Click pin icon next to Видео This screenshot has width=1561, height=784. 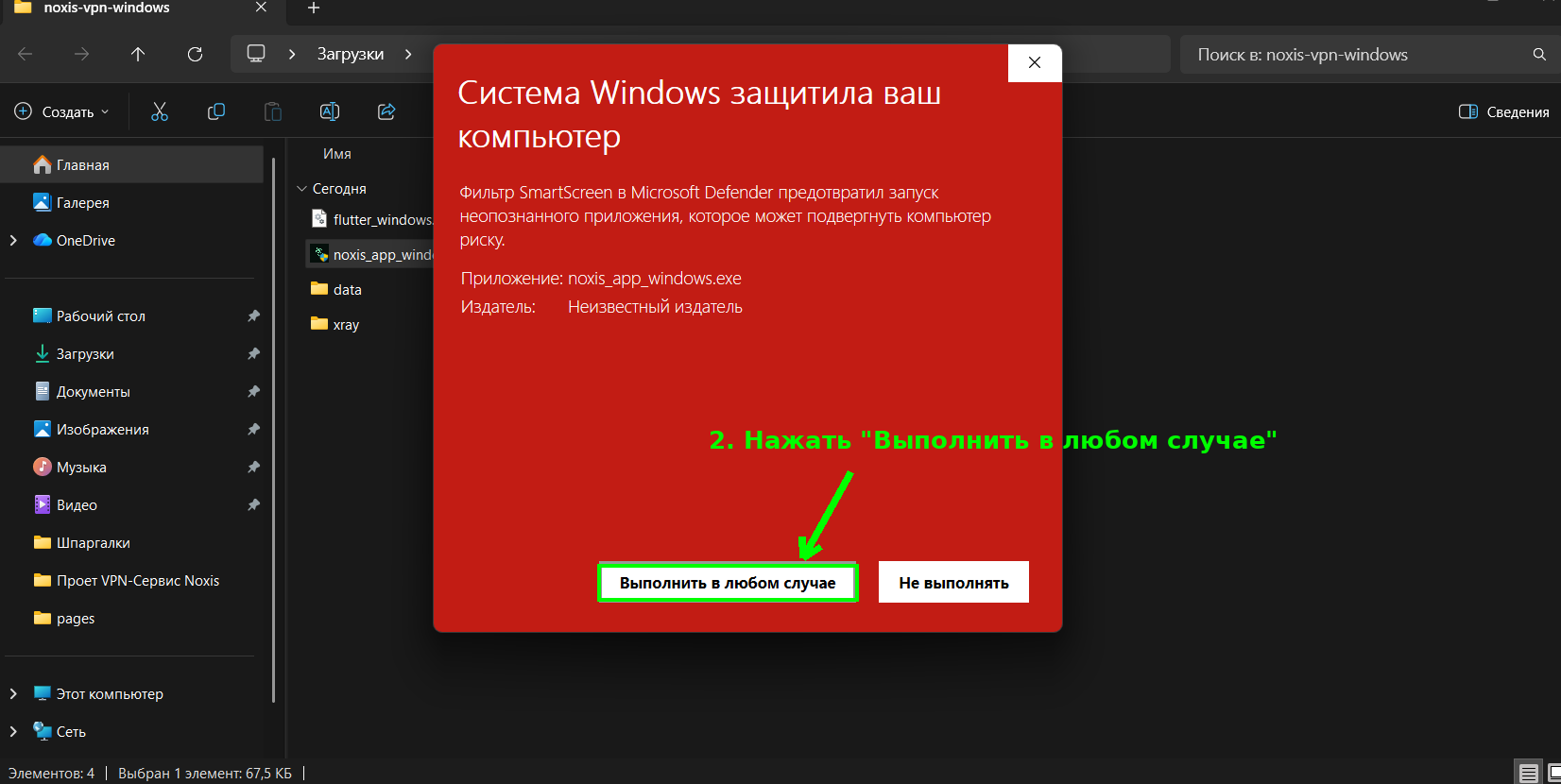click(253, 504)
